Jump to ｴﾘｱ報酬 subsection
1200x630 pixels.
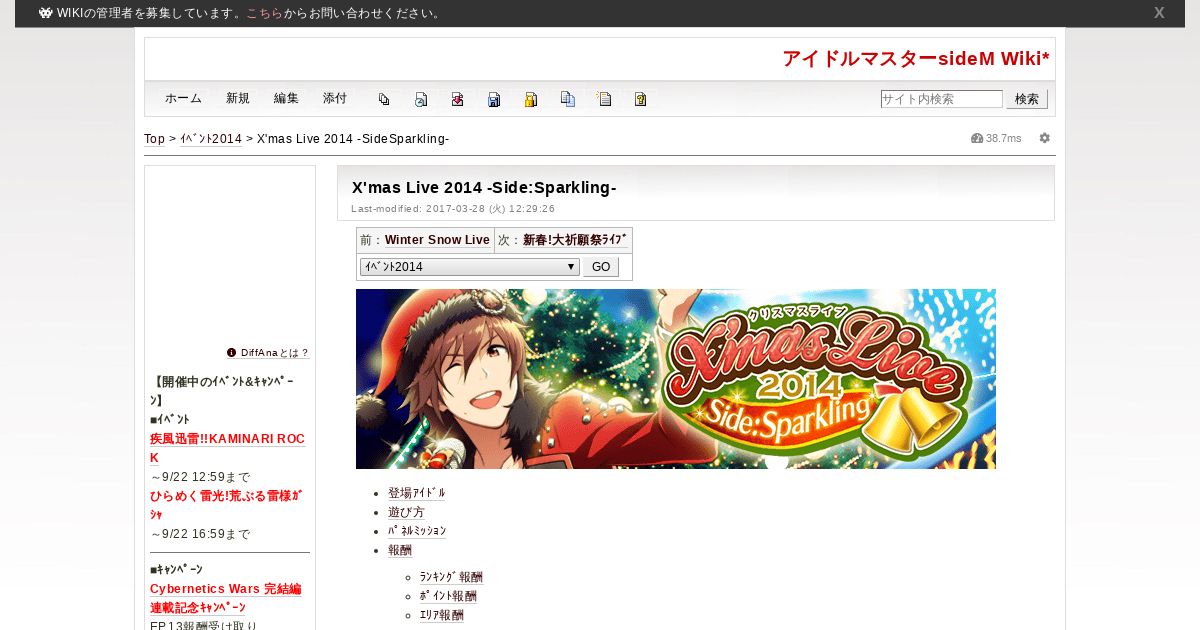[x=441, y=615]
